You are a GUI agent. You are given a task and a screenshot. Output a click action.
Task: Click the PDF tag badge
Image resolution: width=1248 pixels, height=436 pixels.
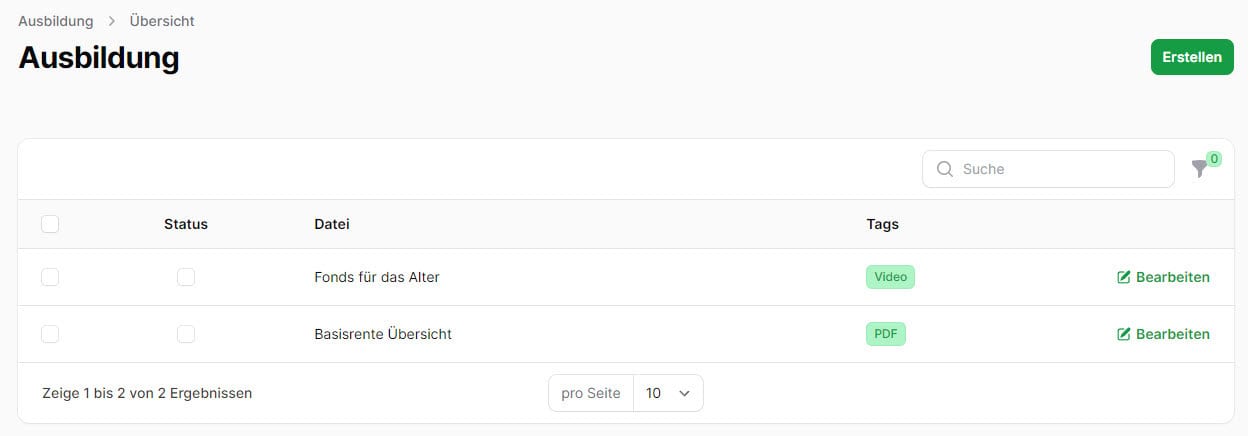886,334
